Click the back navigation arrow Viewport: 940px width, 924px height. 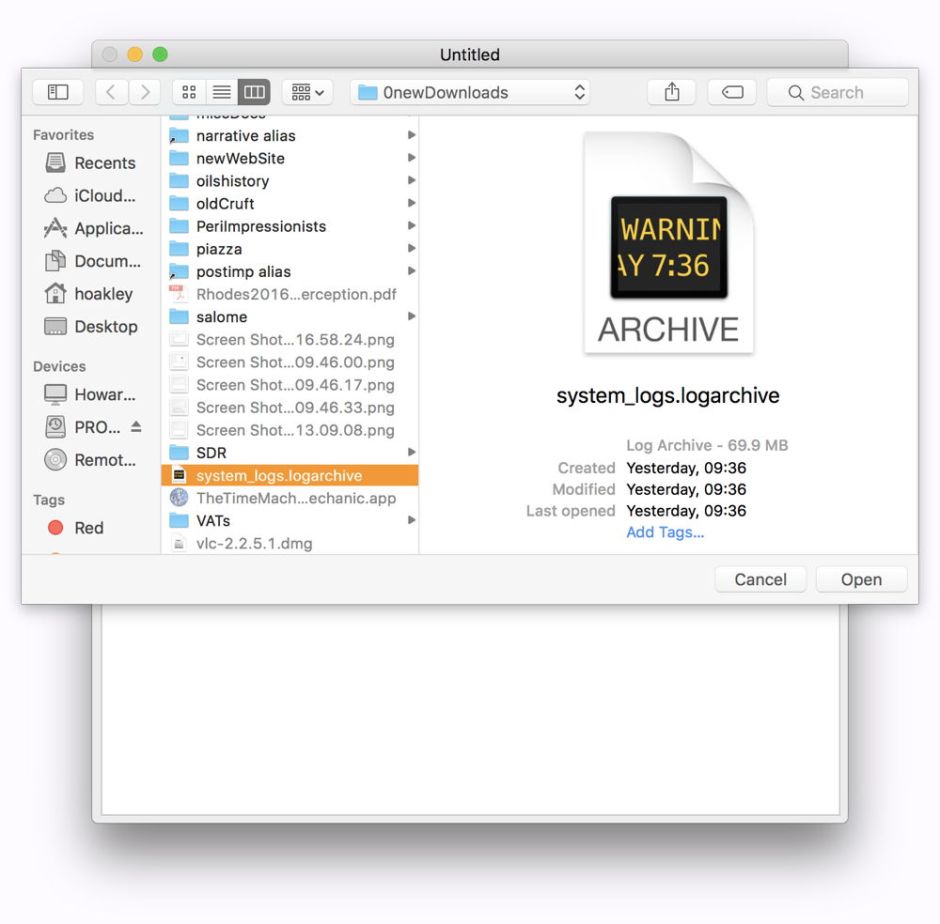[111, 92]
